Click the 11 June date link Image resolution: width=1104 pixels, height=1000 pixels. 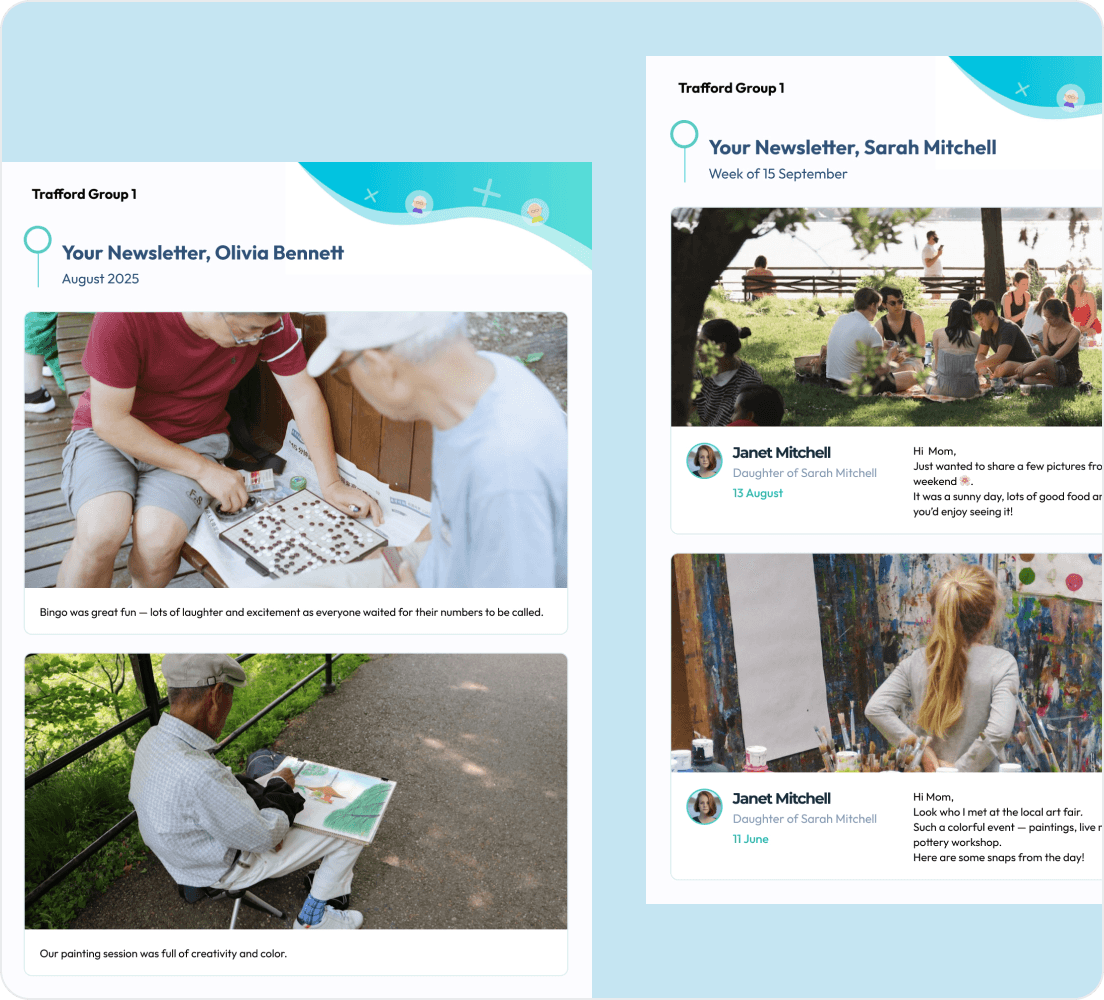751,839
